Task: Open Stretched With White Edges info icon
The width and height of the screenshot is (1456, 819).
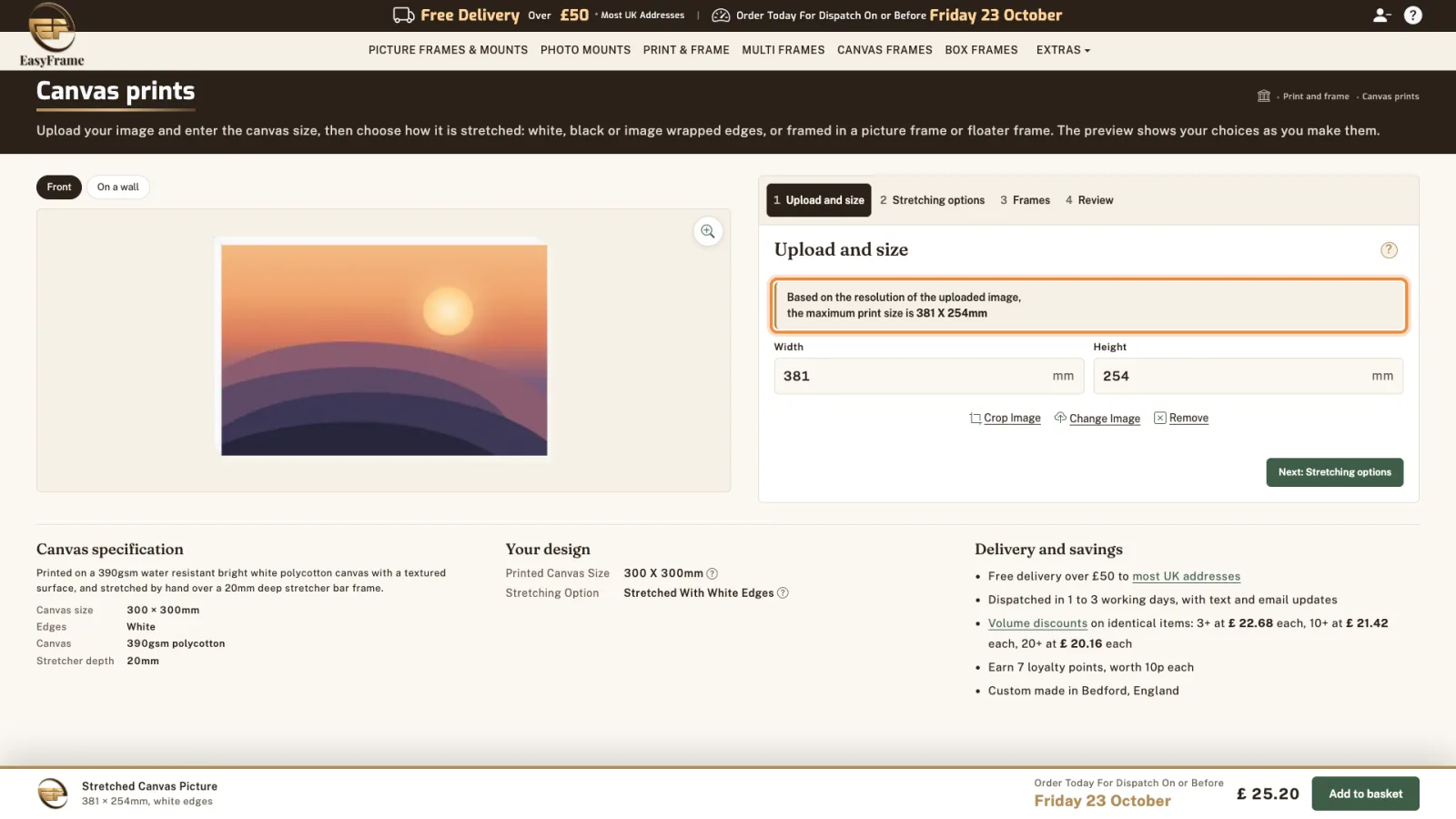Action: point(783,593)
